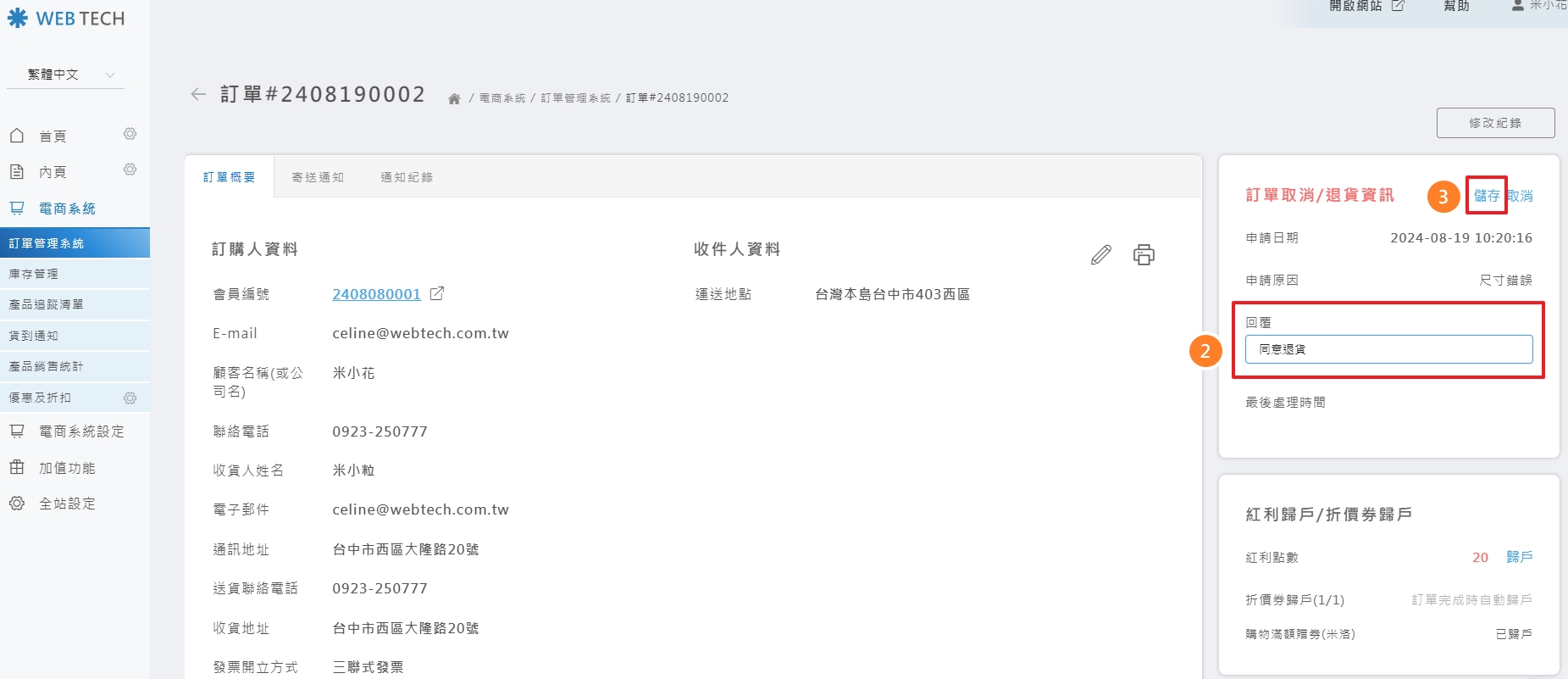Switch to the 通知紀錄 tab
Screen dimensions: 1568x679
coord(407,177)
